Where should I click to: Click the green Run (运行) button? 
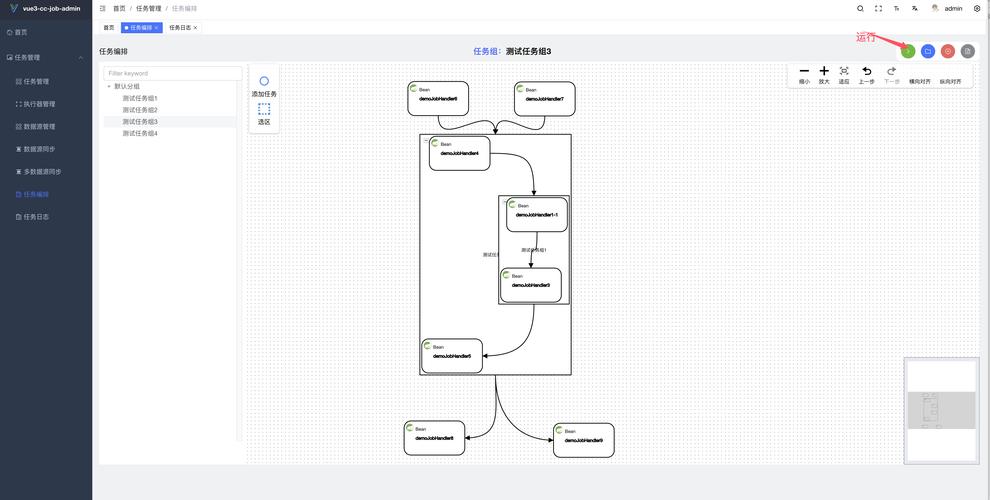click(908, 51)
